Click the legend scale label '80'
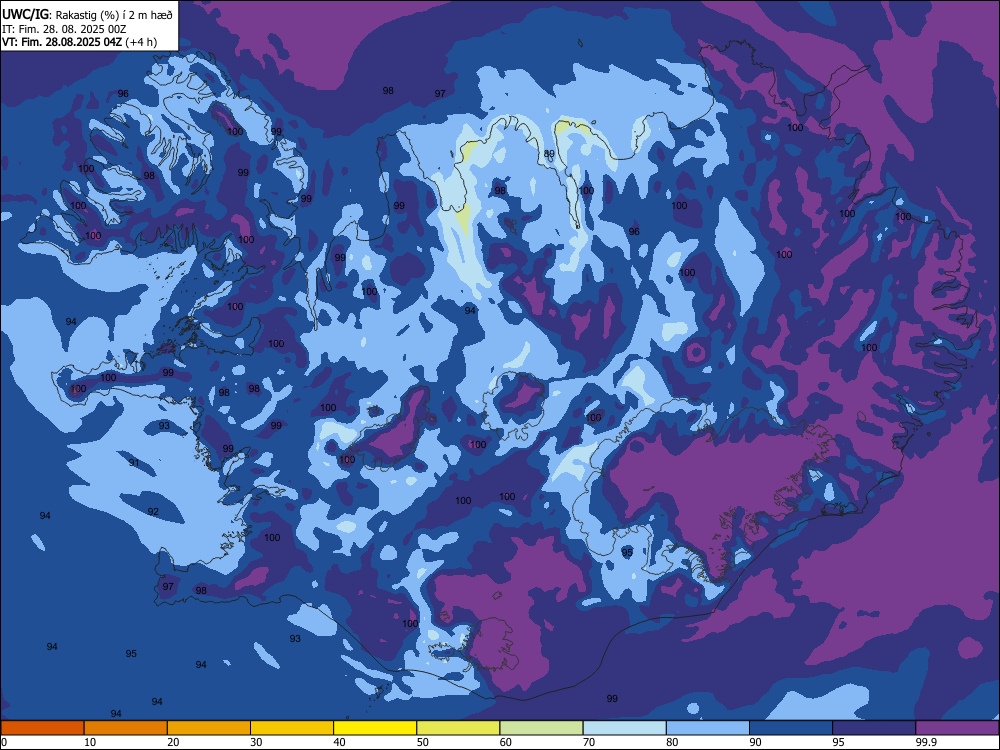 [672, 742]
